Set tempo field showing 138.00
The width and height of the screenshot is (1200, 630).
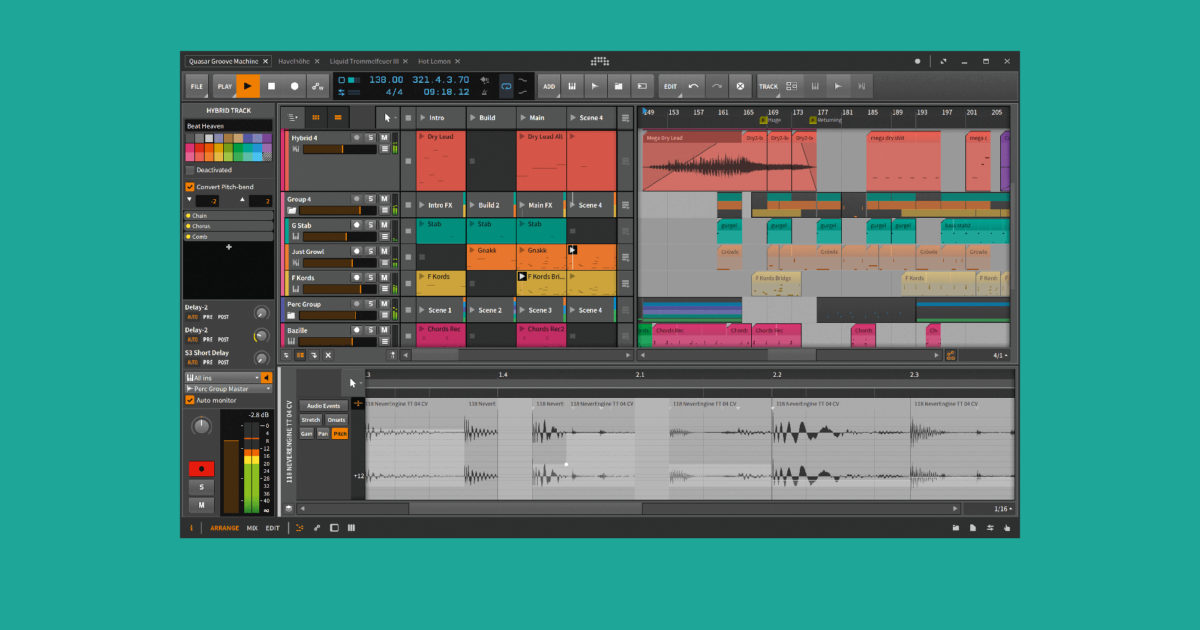point(386,79)
